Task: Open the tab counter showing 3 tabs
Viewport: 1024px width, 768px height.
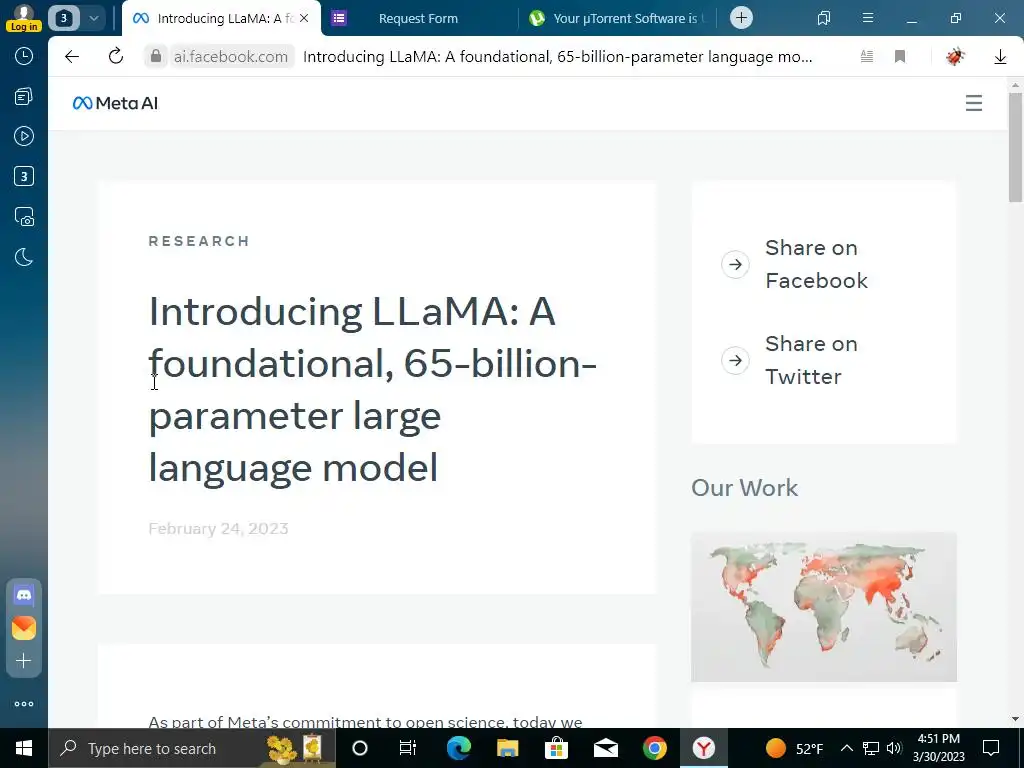Action: point(64,18)
